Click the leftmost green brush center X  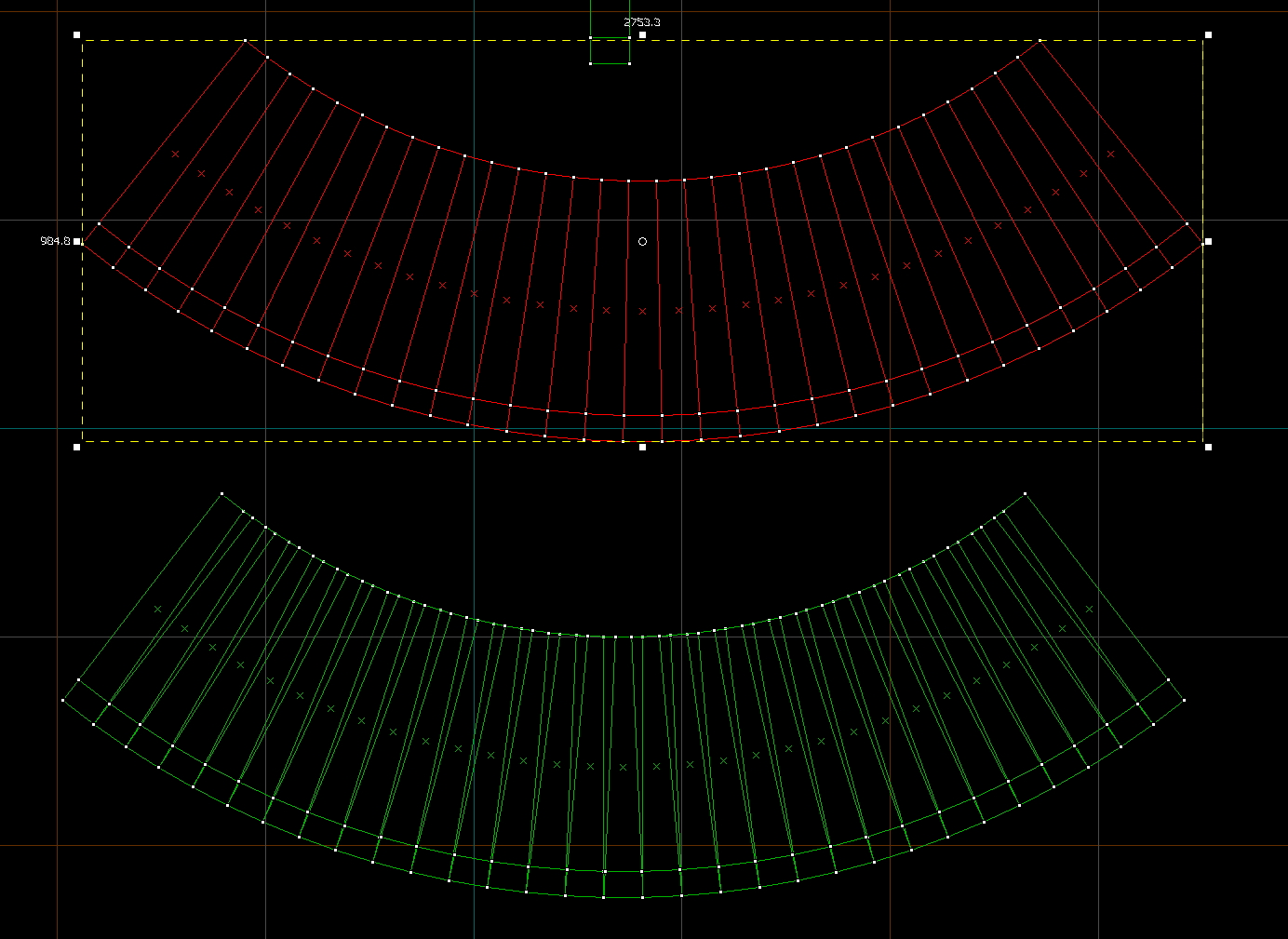pyautogui.click(x=157, y=610)
